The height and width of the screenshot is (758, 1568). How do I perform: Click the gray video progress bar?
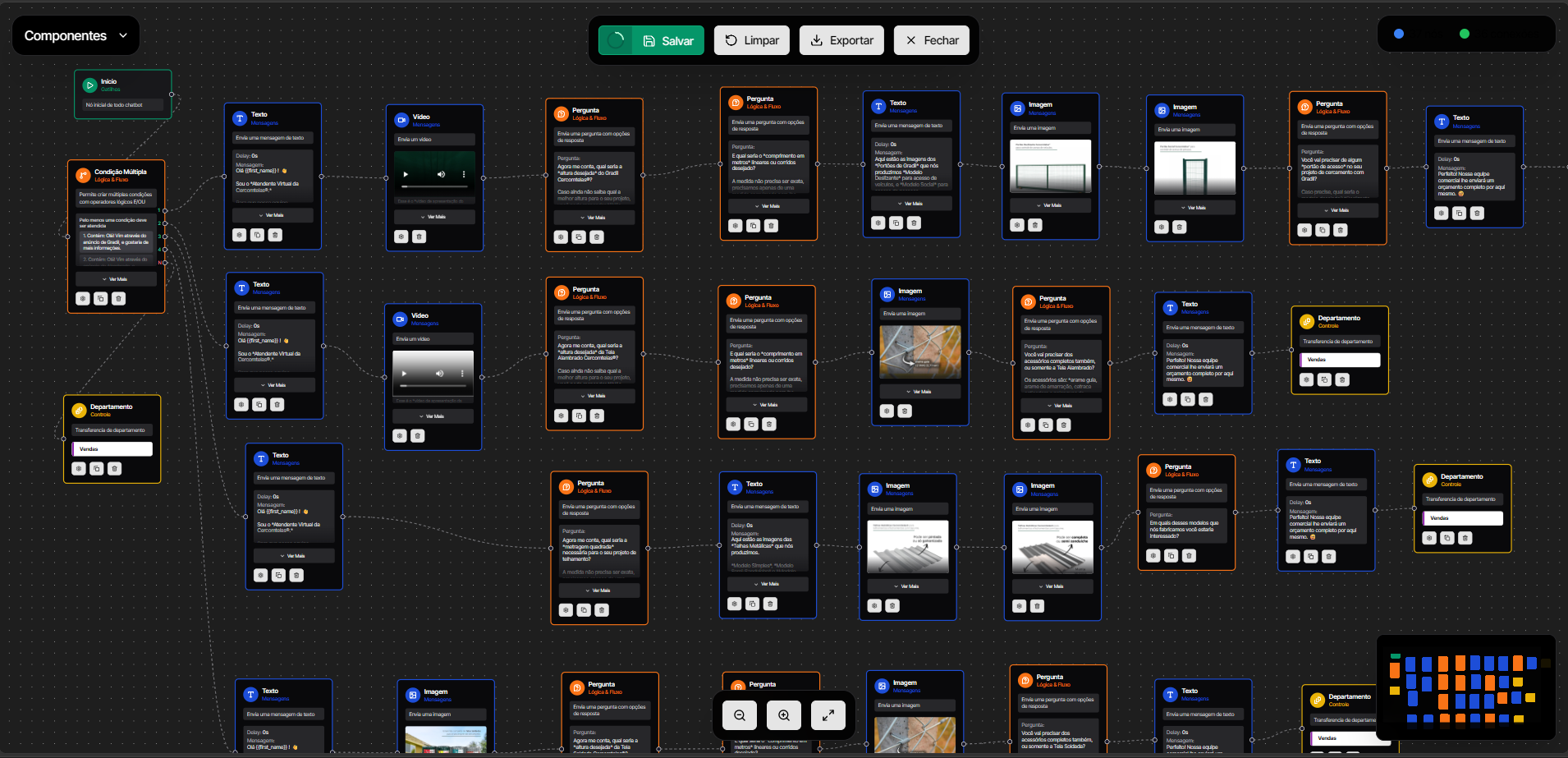433,384
